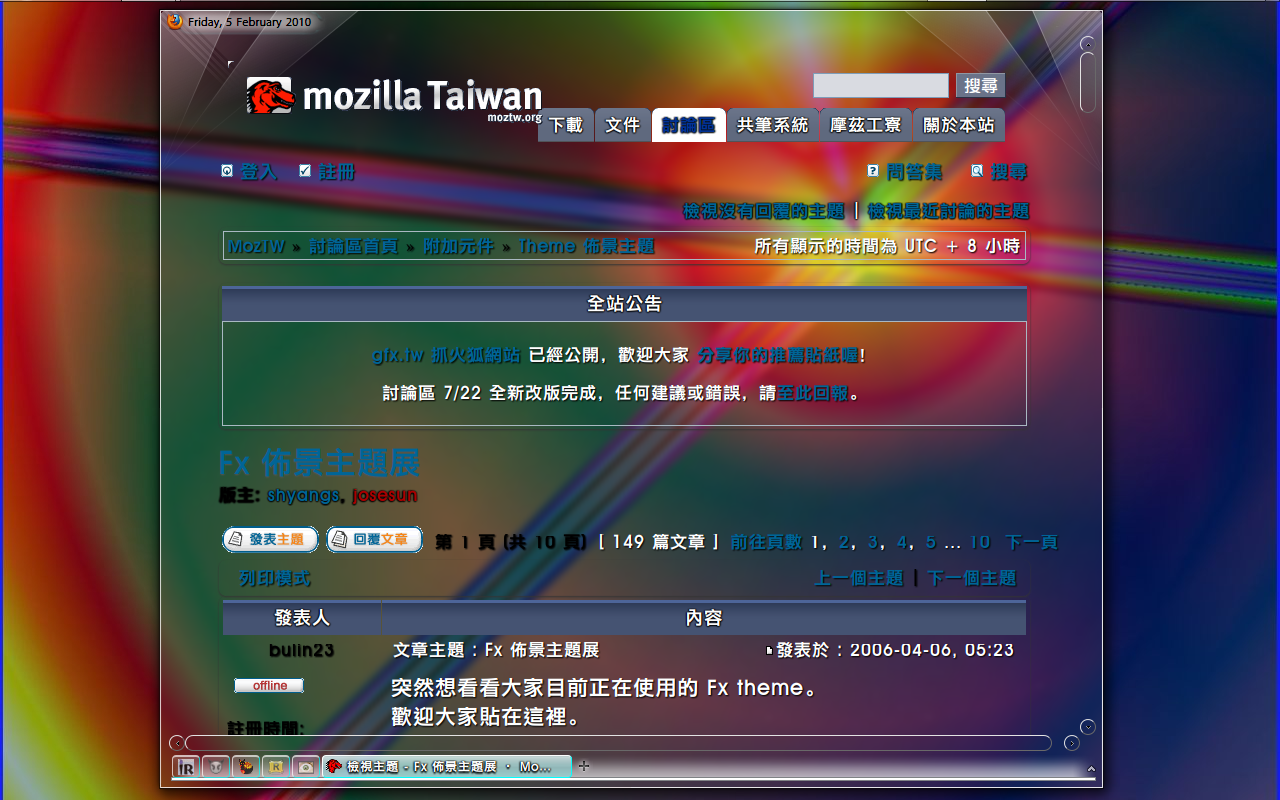Click the 搜尋 button next to the search box
Image resolution: width=1280 pixels, height=800 pixels.
pos(980,86)
